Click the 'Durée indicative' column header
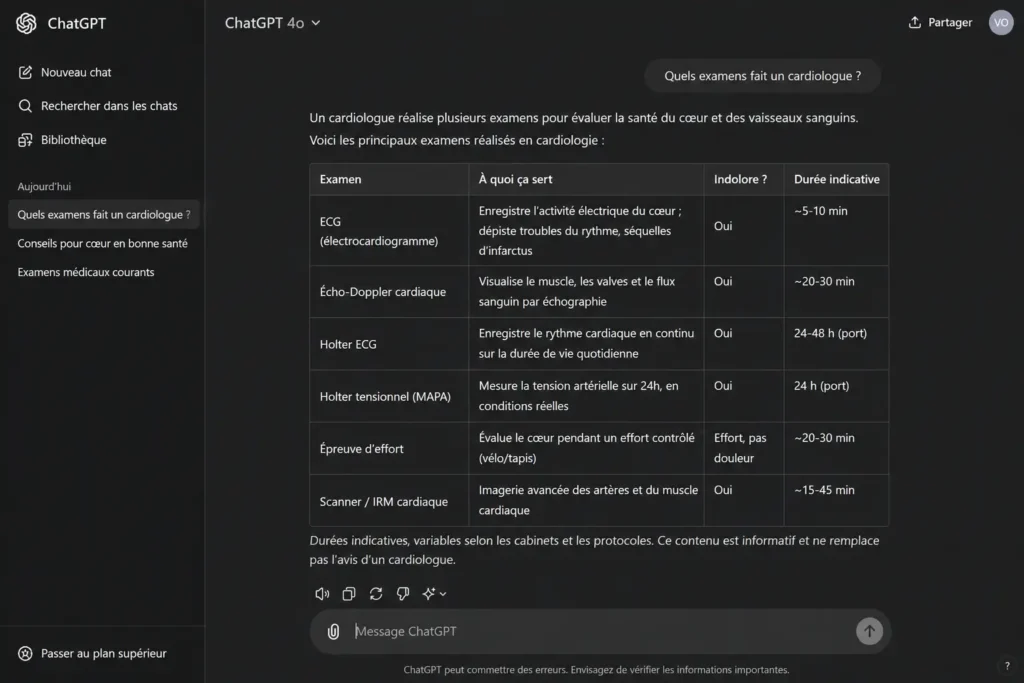 (x=837, y=179)
